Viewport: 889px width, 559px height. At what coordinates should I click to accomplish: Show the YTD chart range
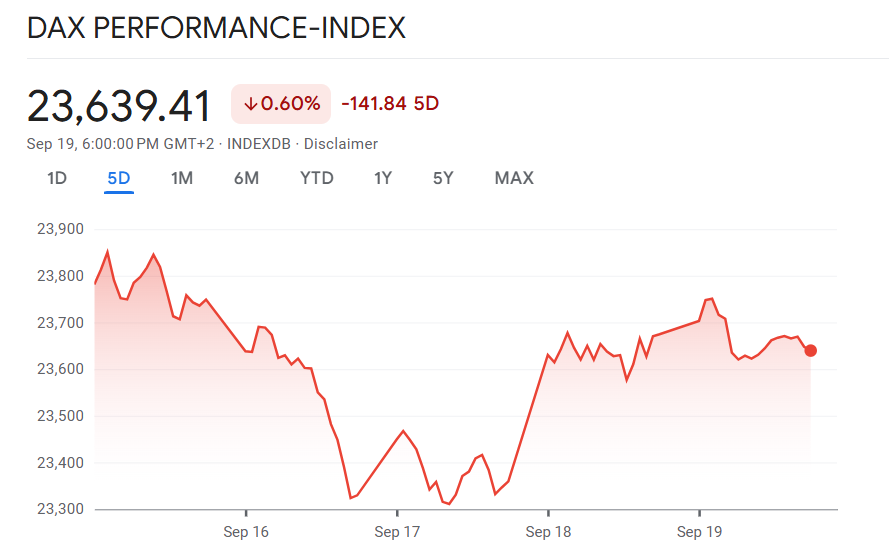(317, 178)
